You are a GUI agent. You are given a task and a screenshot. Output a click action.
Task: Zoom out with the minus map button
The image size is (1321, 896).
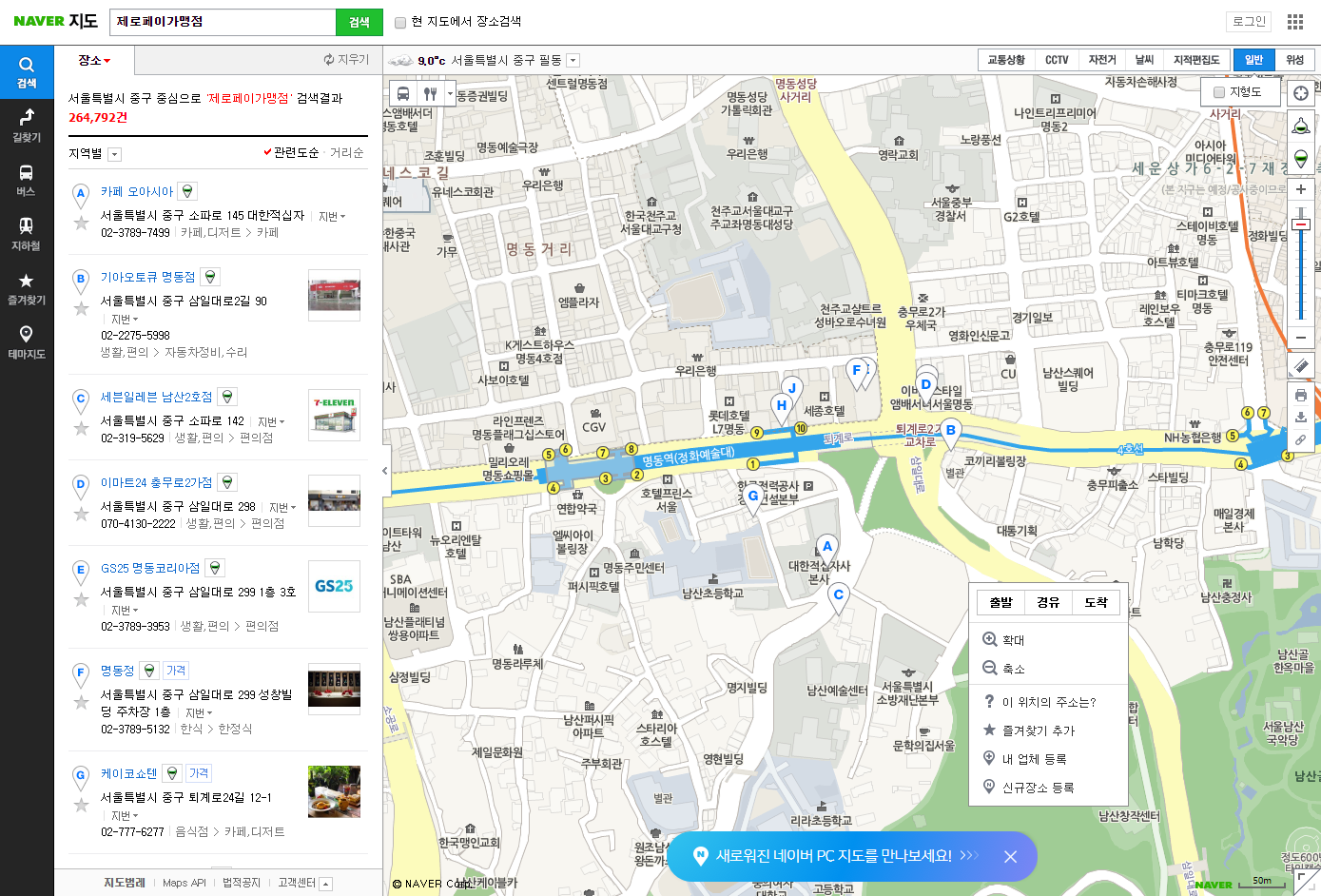[1300, 337]
